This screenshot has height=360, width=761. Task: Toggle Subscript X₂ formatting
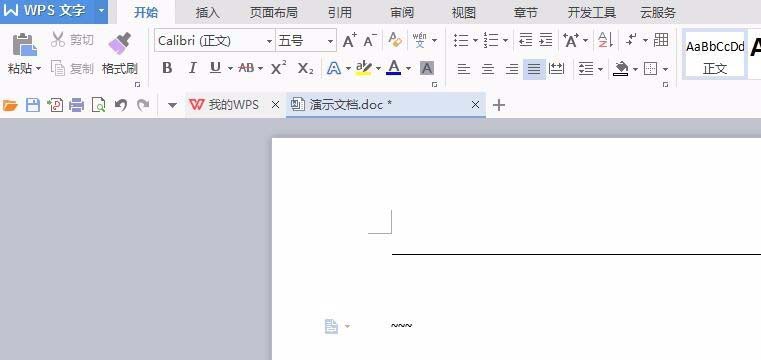(305, 68)
